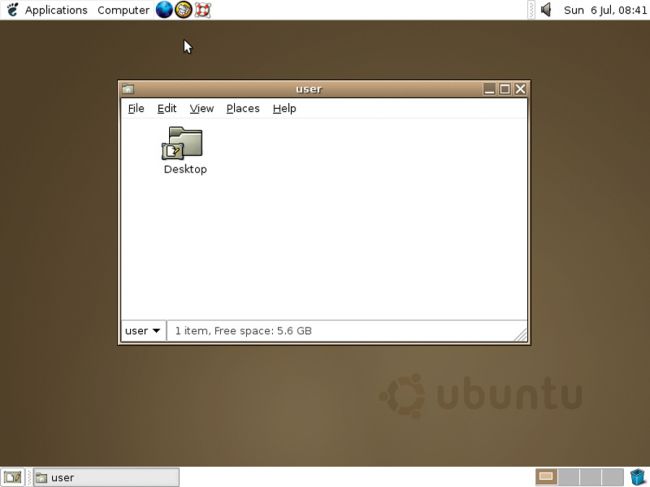Click the top panel applet handle beside volume
This screenshot has height=487, width=650.
pyautogui.click(x=531, y=10)
